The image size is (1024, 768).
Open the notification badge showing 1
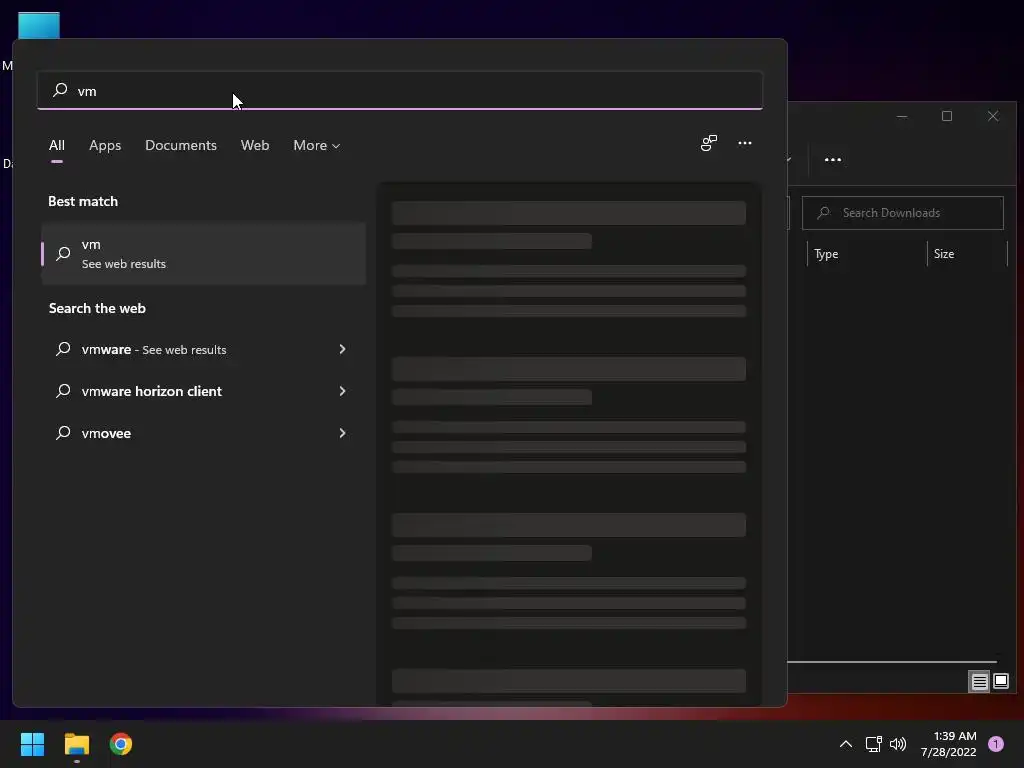point(996,744)
